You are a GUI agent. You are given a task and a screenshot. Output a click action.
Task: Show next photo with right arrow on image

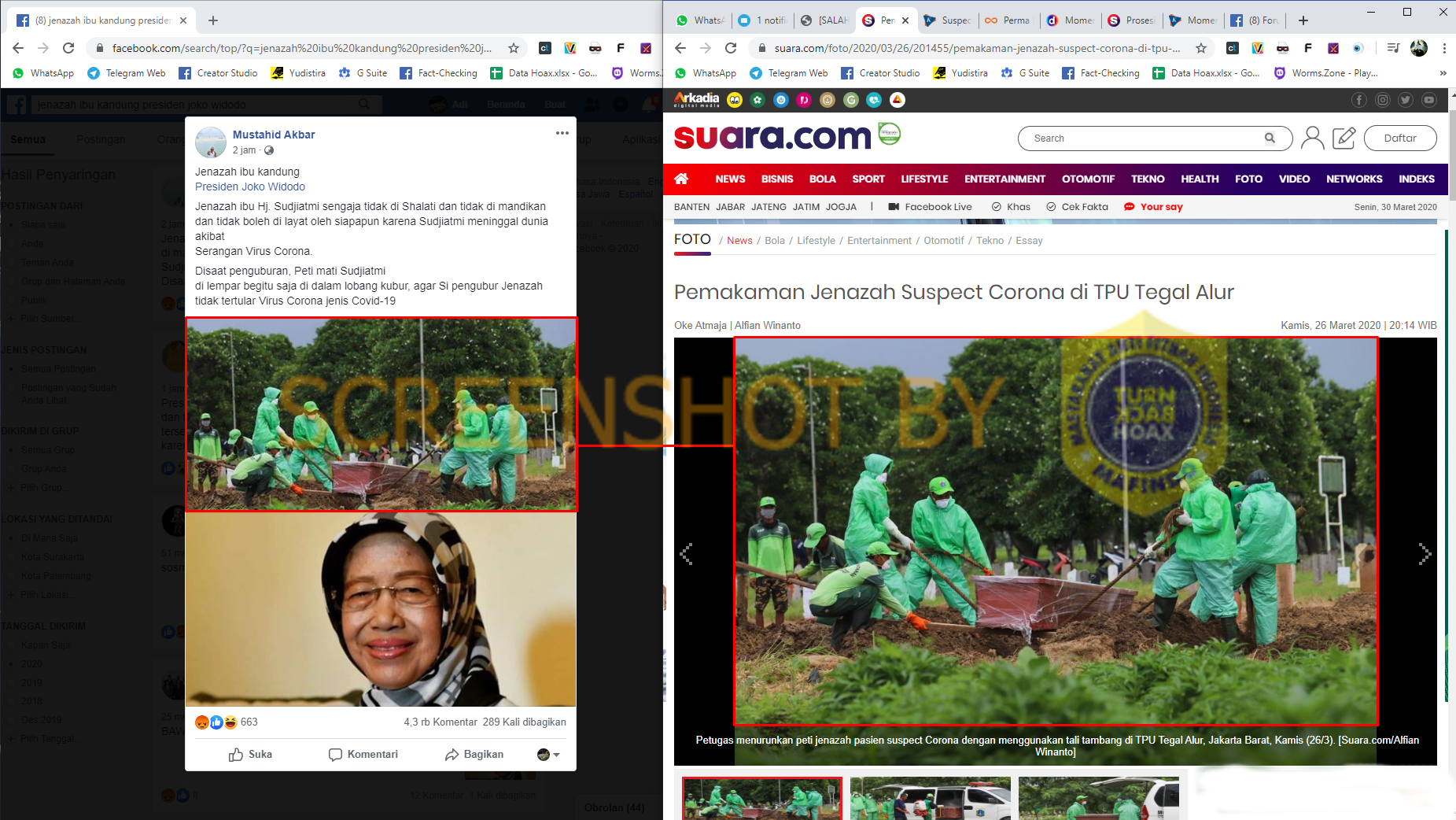pyautogui.click(x=1425, y=554)
